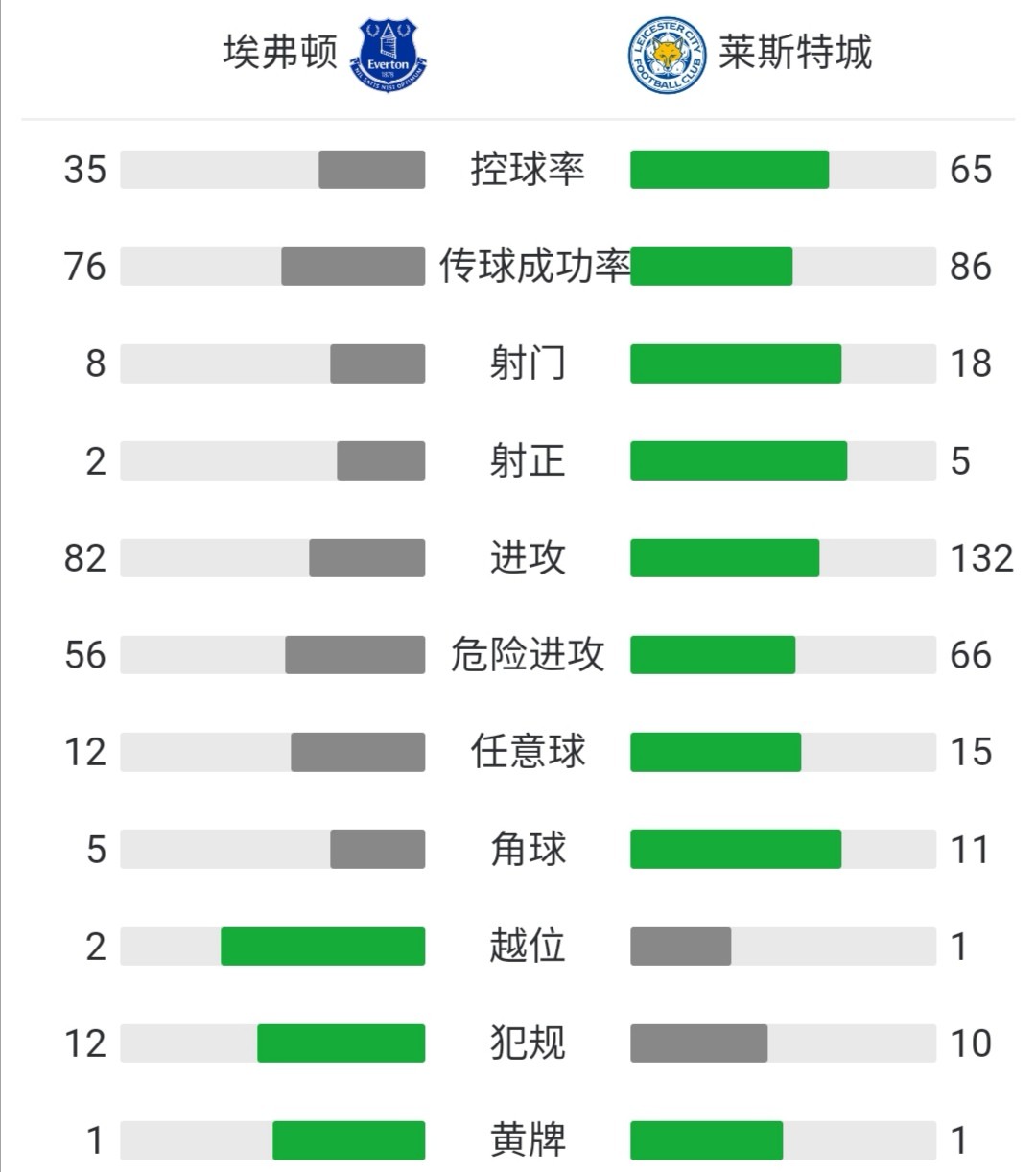The image size is (1036, 1172).
Task: Open the 莱斯特城 team name
Action: 795,52
